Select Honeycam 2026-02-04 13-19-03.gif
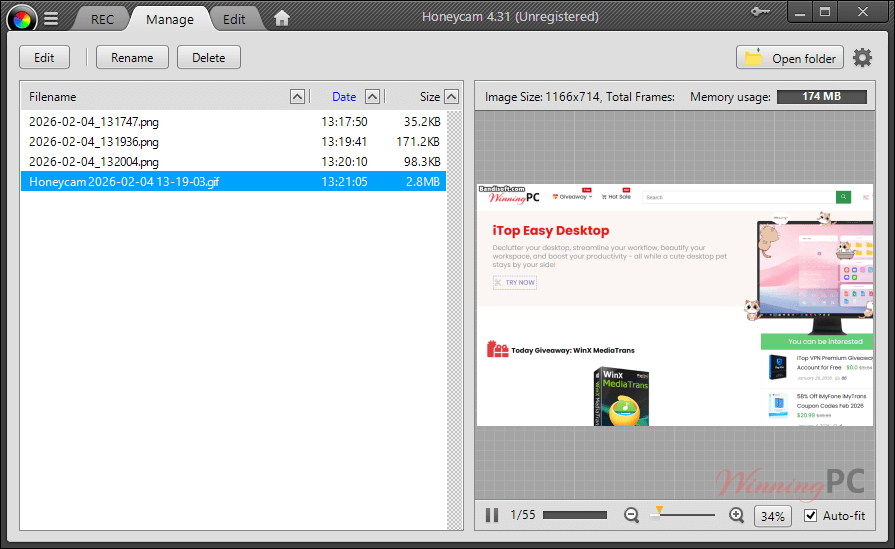The image size is (895, 549). click(233, 181)
